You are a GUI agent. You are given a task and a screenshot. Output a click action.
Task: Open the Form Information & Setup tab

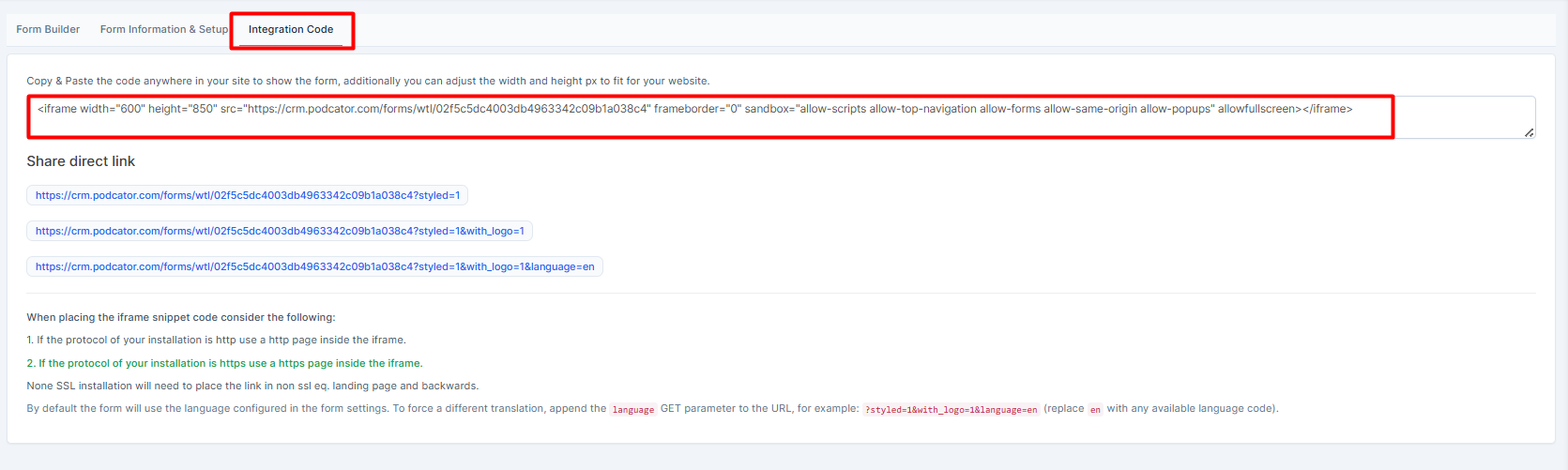[164, 29]
